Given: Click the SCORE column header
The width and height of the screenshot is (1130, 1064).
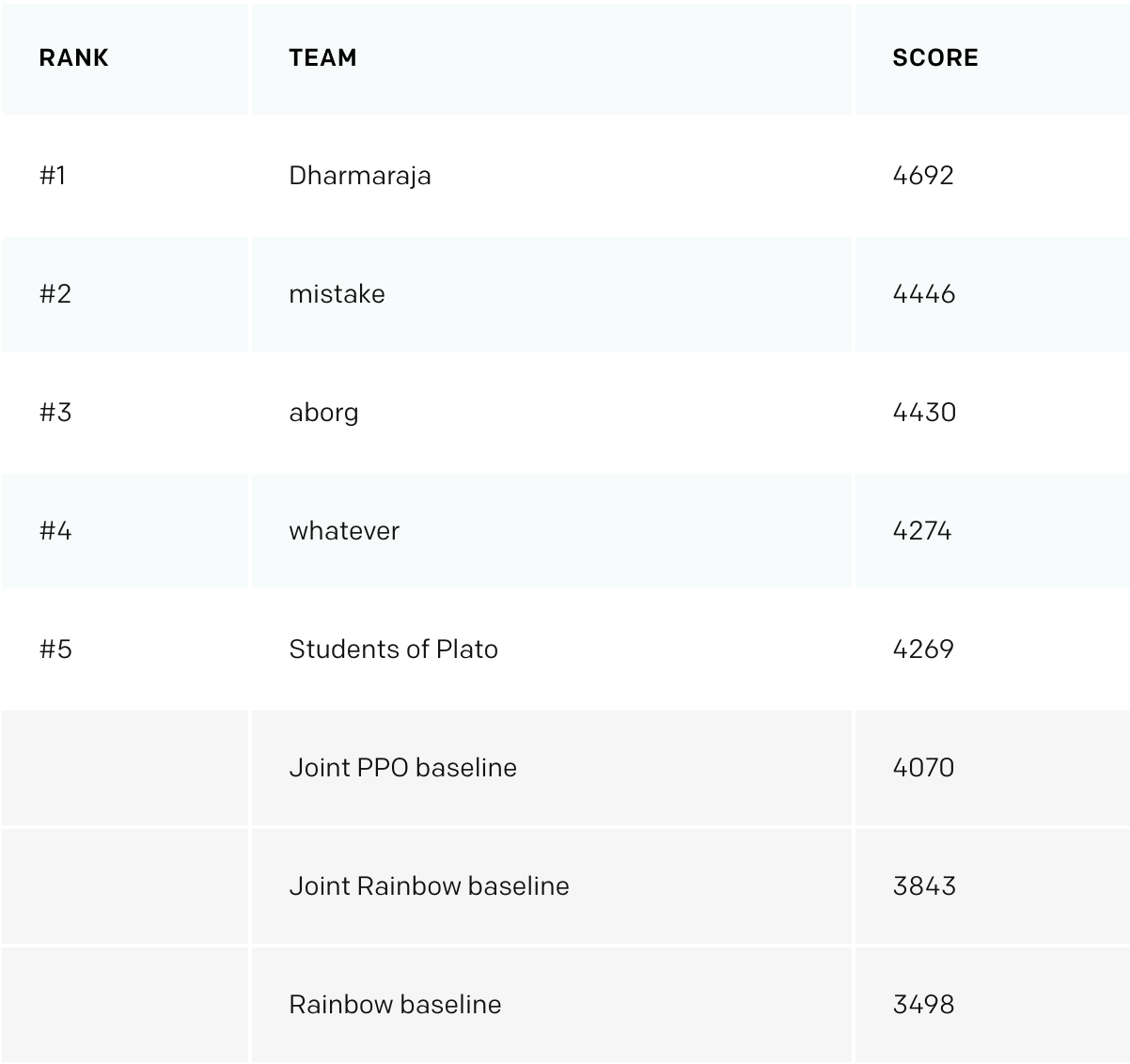Looking at the screenshot, I should tap(934, 58).
